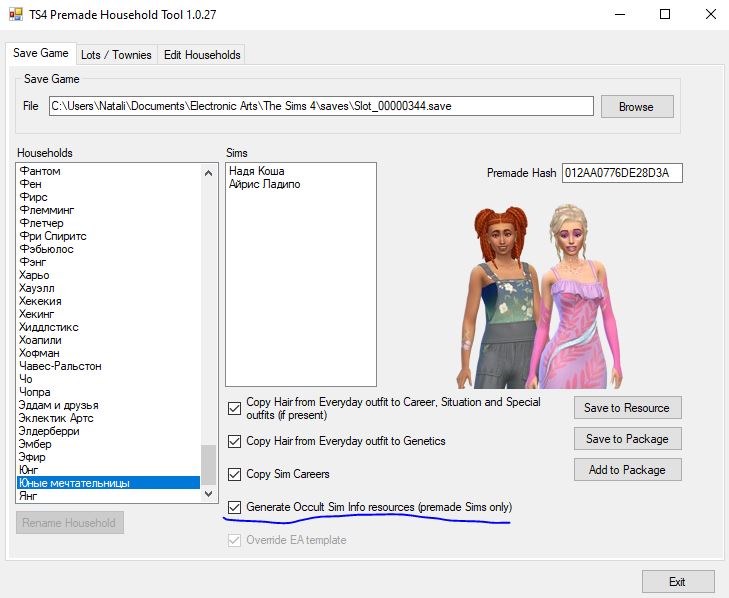Click the save file path field
The width and height of the screenshot is (729, 598).
pyautogui.click(x=320, y=106)
